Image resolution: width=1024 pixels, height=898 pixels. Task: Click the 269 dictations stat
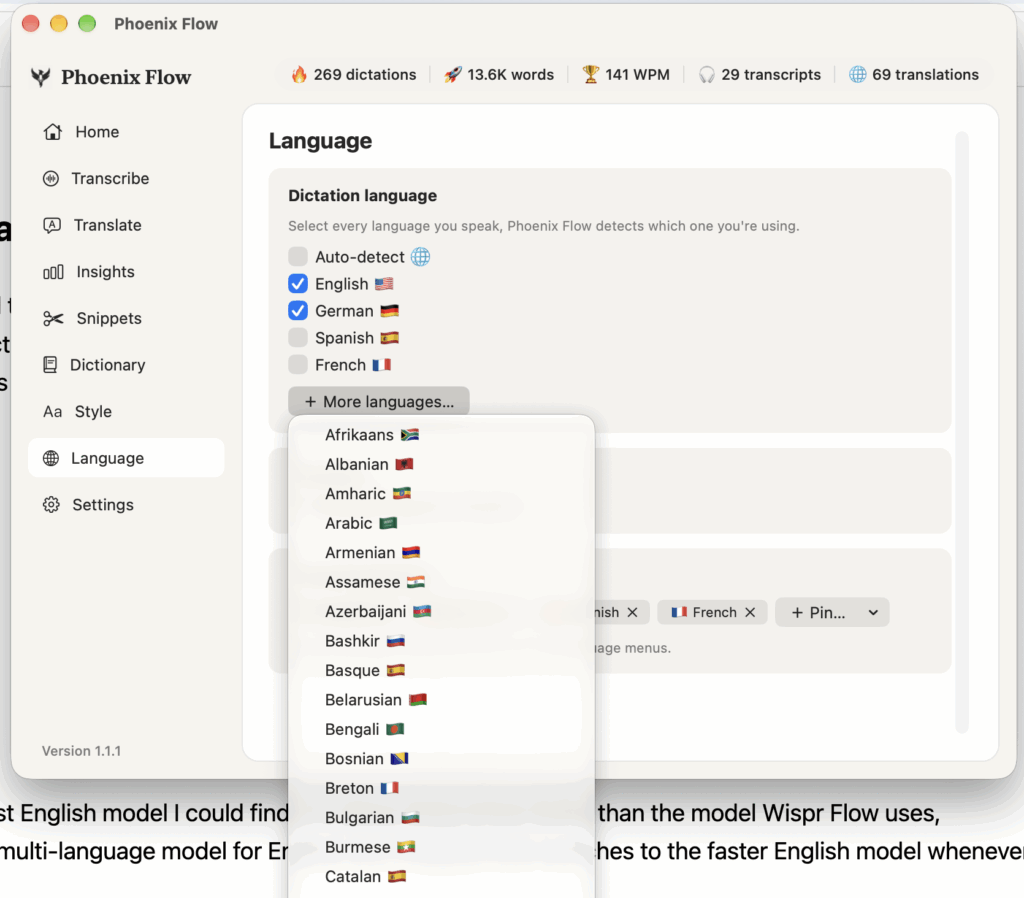[354, 74]
